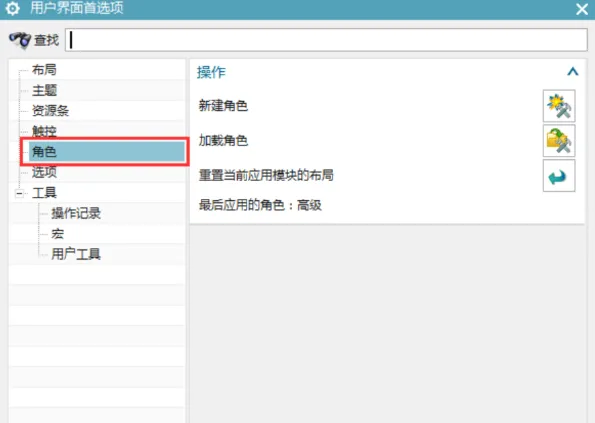This screenshot has height=423, width=595.
Task: Click the 重置当前应用模块的布局 text
Action: (x=266, y=175)
